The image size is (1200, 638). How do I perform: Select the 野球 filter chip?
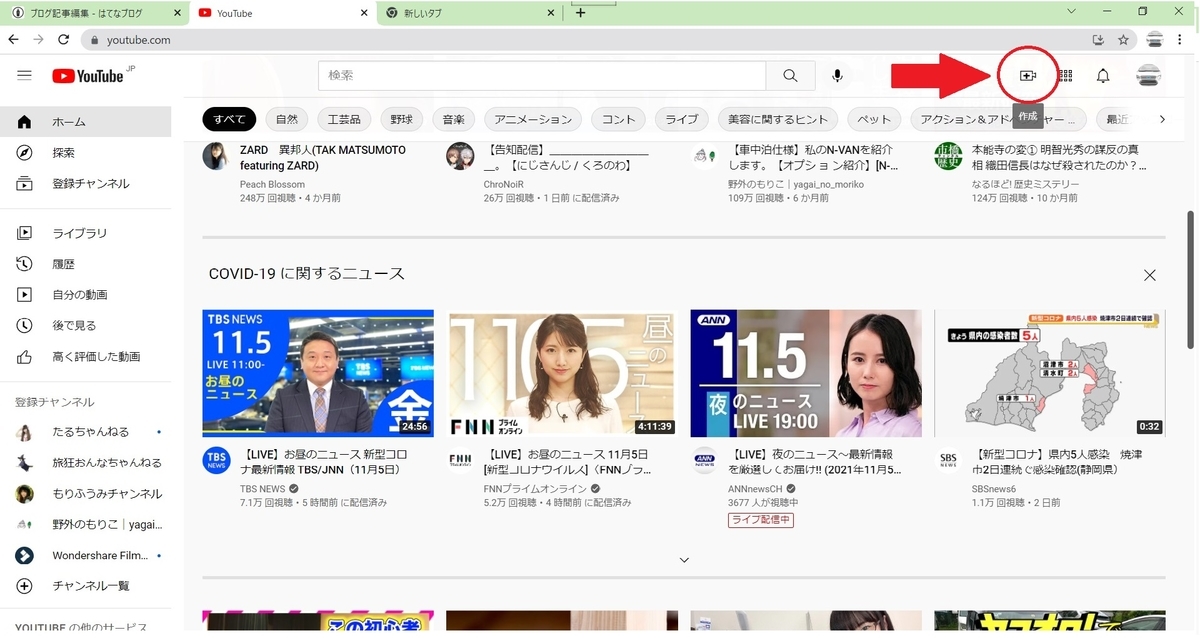[x=402, y=119]
